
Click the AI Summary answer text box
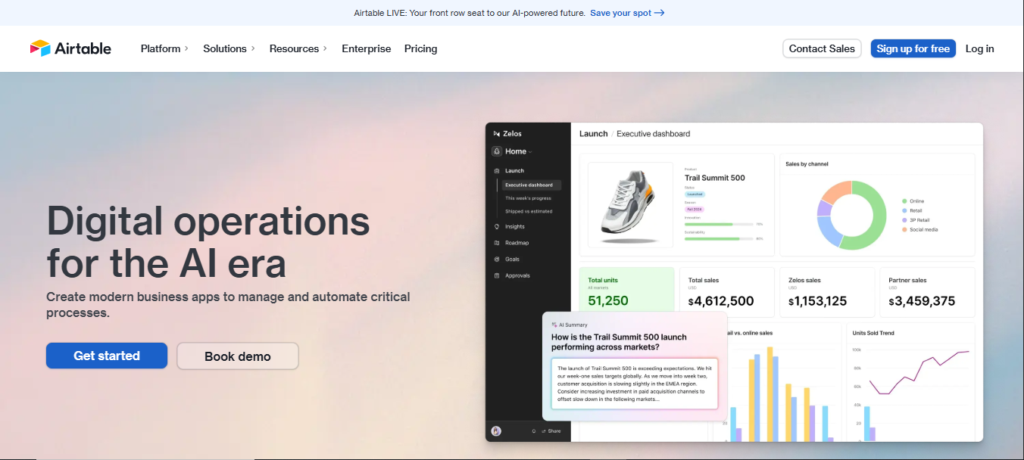(634, 384)
